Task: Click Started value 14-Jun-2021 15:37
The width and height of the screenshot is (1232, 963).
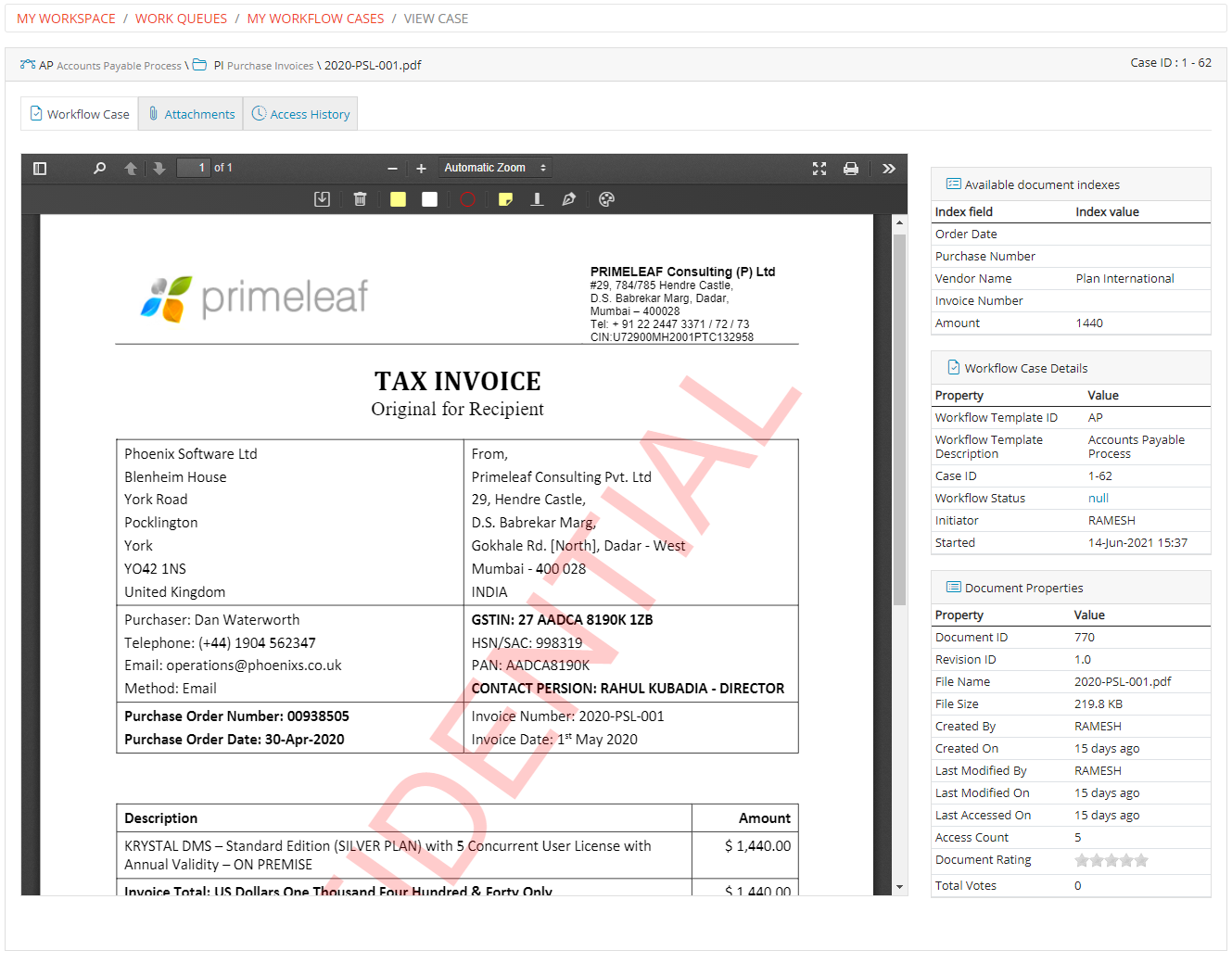Action: tap(1137, 543)
